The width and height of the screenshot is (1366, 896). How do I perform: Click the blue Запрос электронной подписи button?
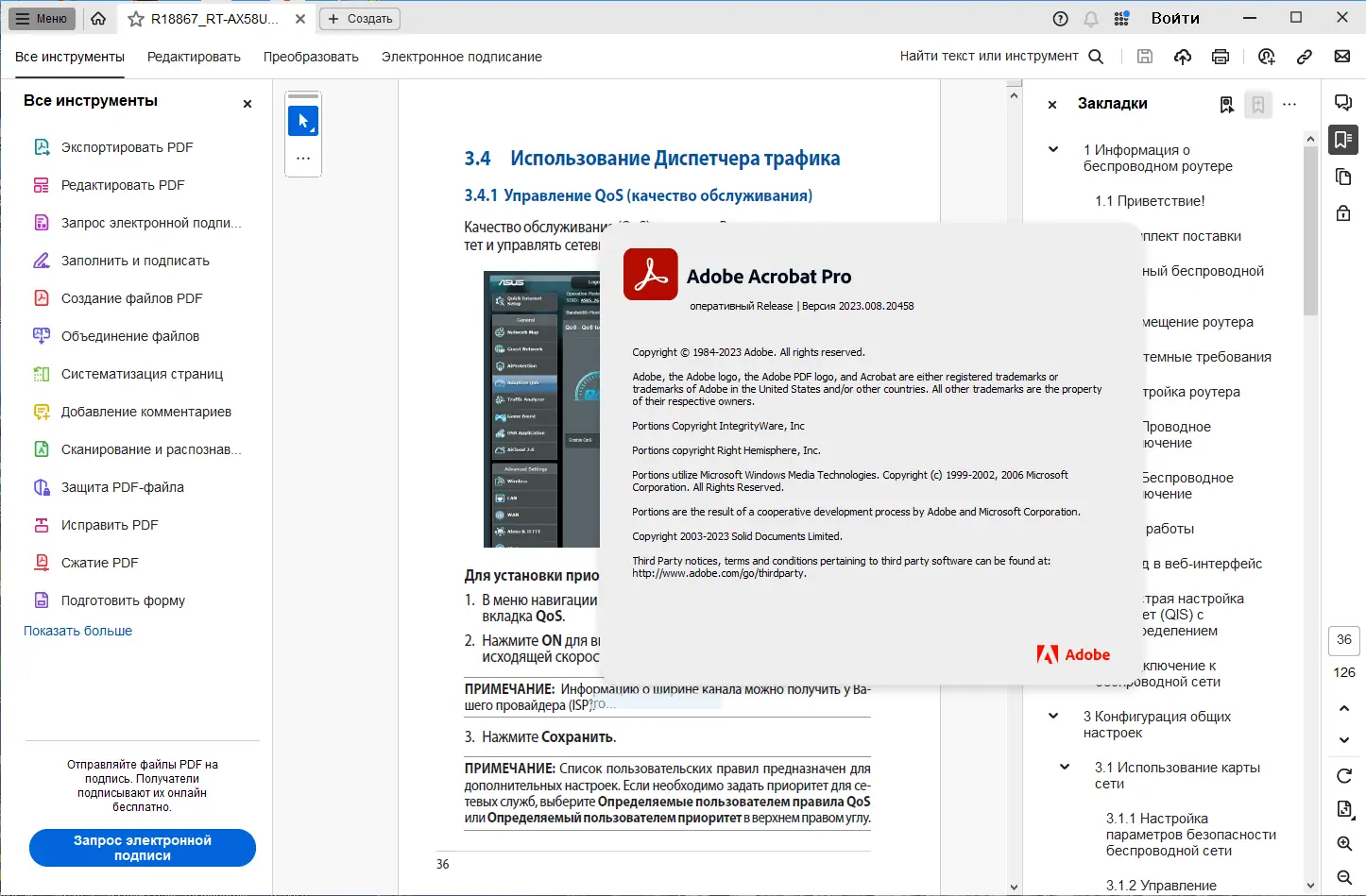(x=143, y=848)
